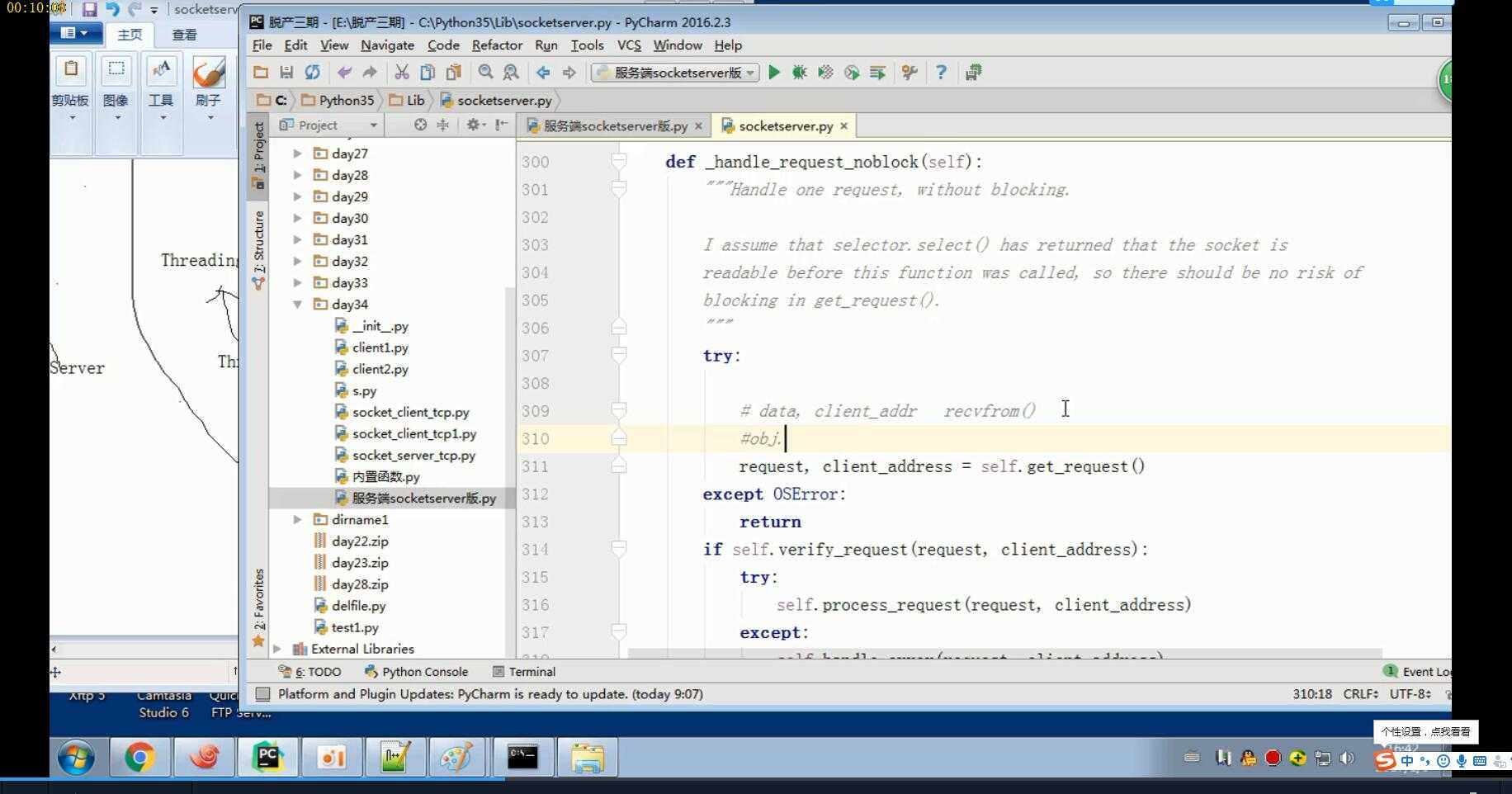
Task: Expand the dirname1 folder
Action: pyautogui.click(x=297, y=519)
